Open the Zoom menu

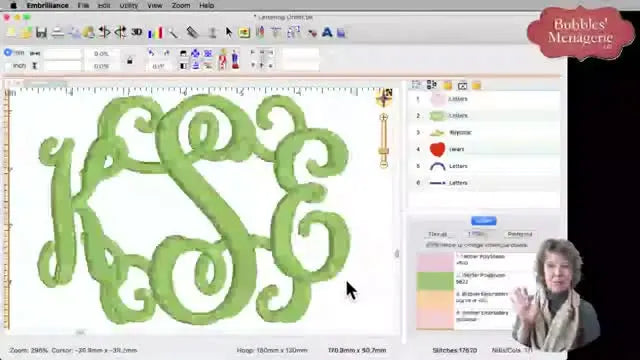tap(181, 5)
